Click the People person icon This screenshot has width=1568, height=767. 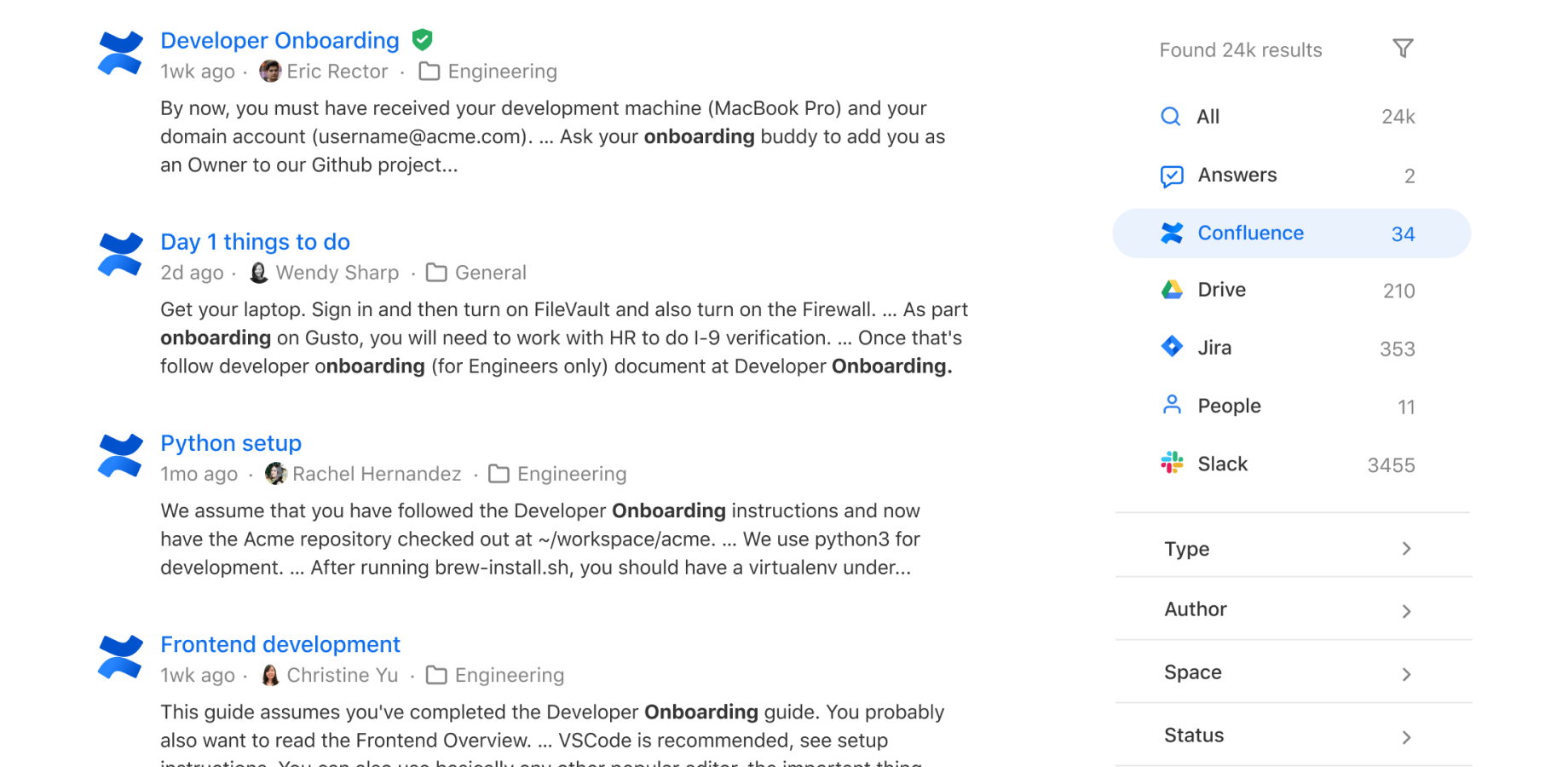(1172, 405)
